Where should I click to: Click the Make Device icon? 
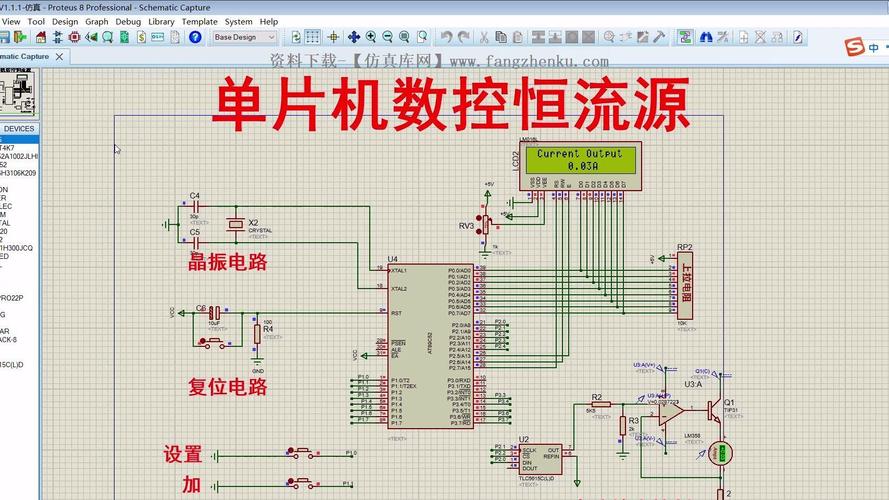click(x=626, y=37)
